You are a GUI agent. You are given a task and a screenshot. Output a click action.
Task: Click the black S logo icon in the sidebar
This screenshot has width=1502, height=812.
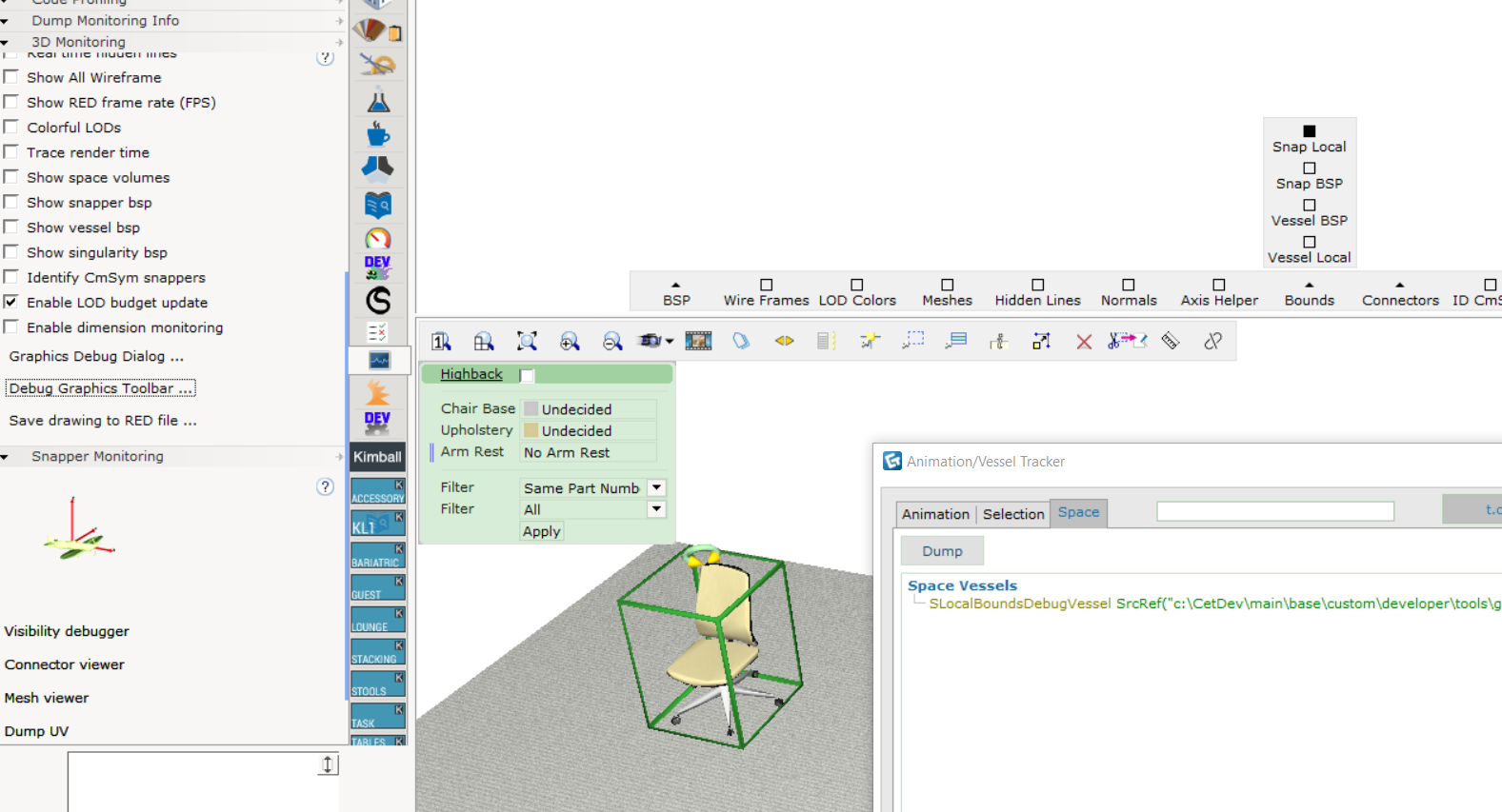pyautogui.click(x=378, y=301)
